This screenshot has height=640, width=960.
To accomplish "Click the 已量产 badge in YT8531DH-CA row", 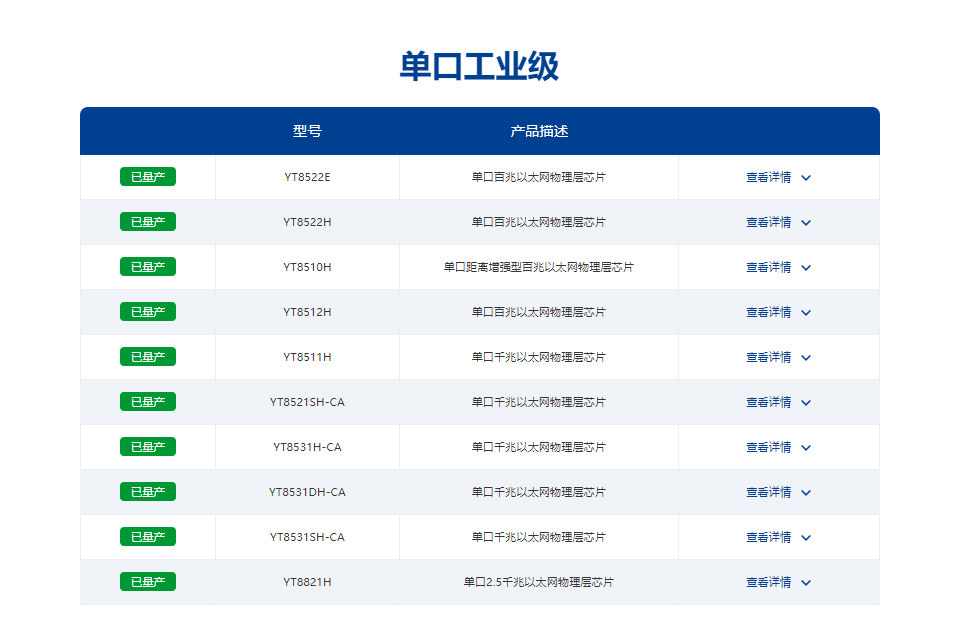I will [148, 492].
